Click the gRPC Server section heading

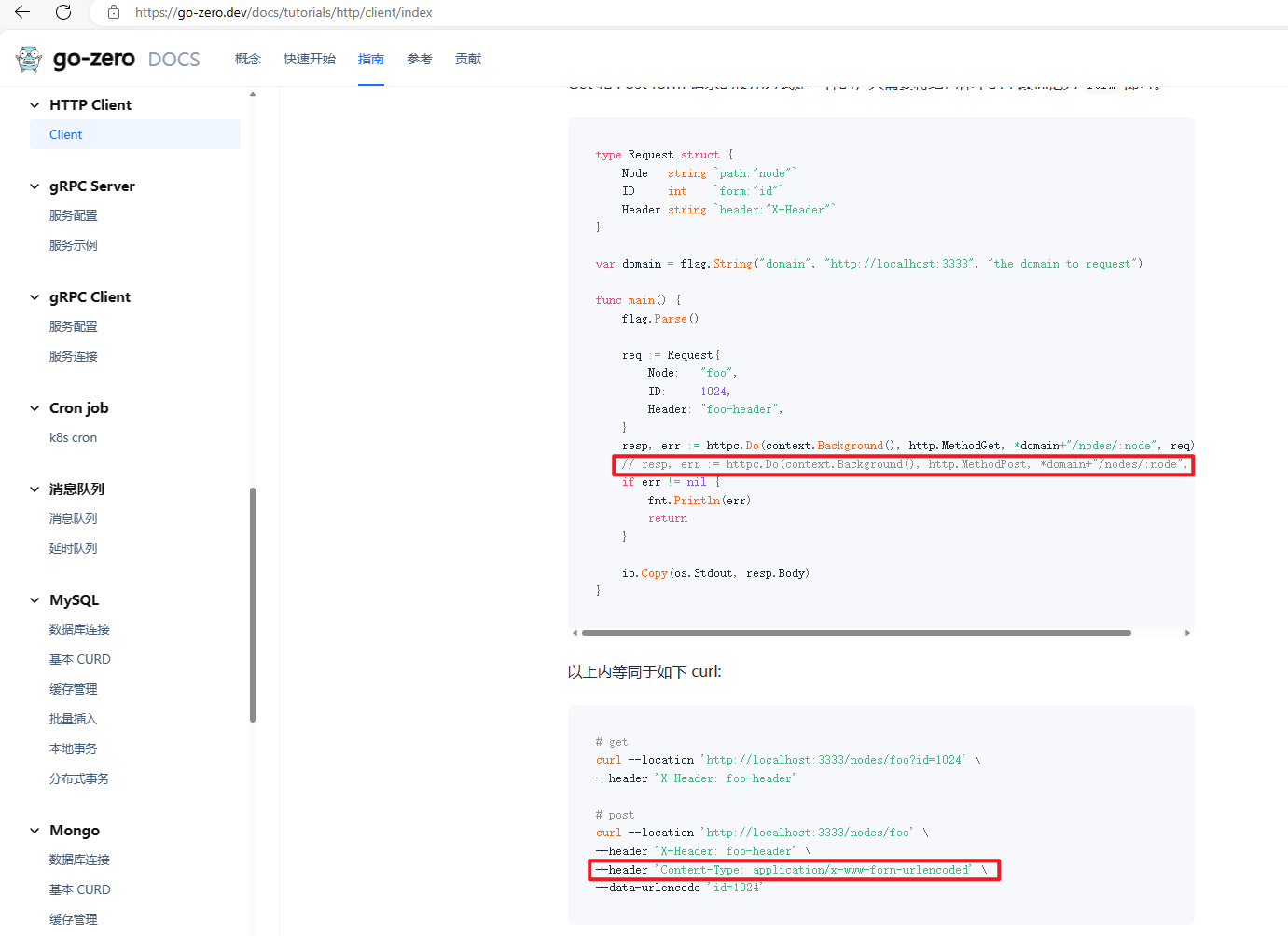[x=92, y=186]
